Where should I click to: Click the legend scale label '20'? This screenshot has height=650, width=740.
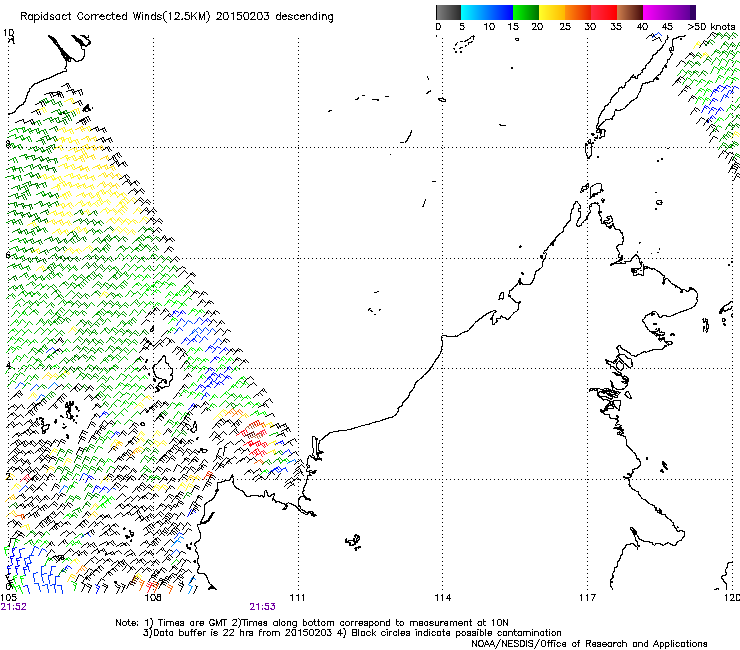537,26
